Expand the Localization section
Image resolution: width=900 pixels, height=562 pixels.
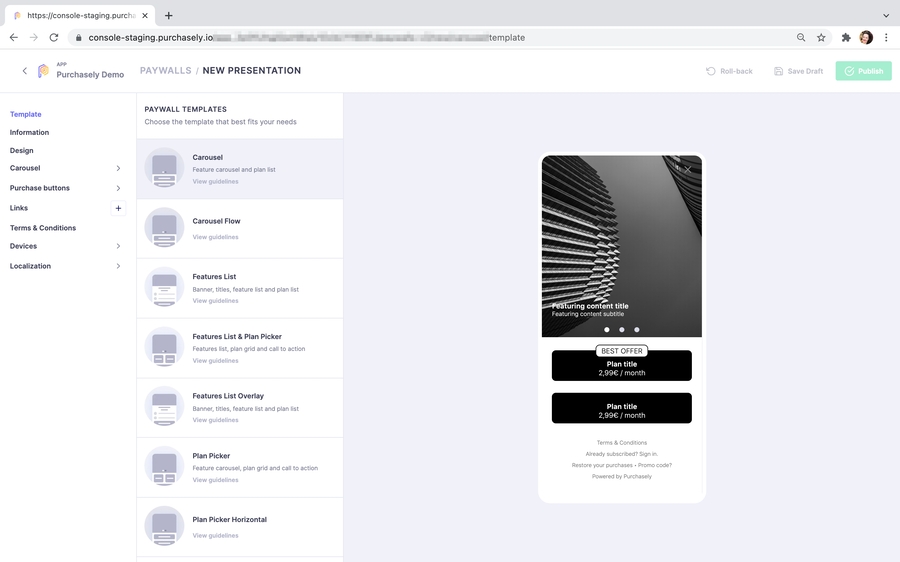pos(118,266)
